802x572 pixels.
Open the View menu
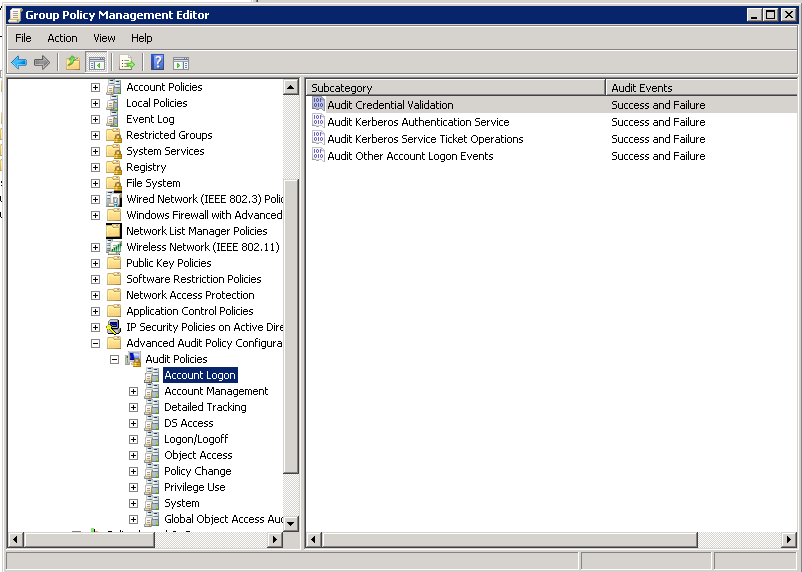[104, 38]
